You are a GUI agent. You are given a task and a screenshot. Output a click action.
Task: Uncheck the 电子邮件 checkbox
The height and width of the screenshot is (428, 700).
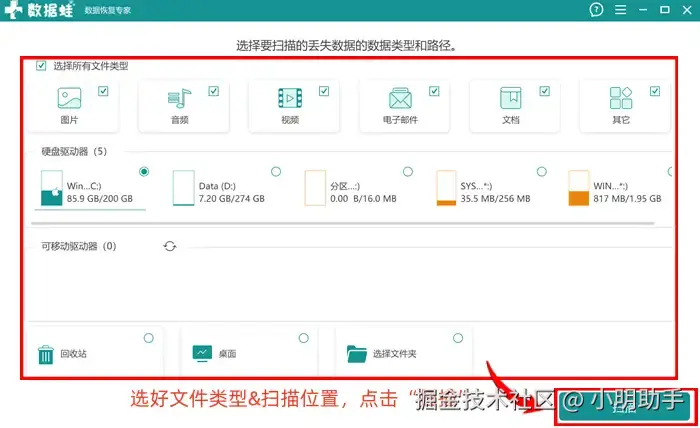point(434,91)
